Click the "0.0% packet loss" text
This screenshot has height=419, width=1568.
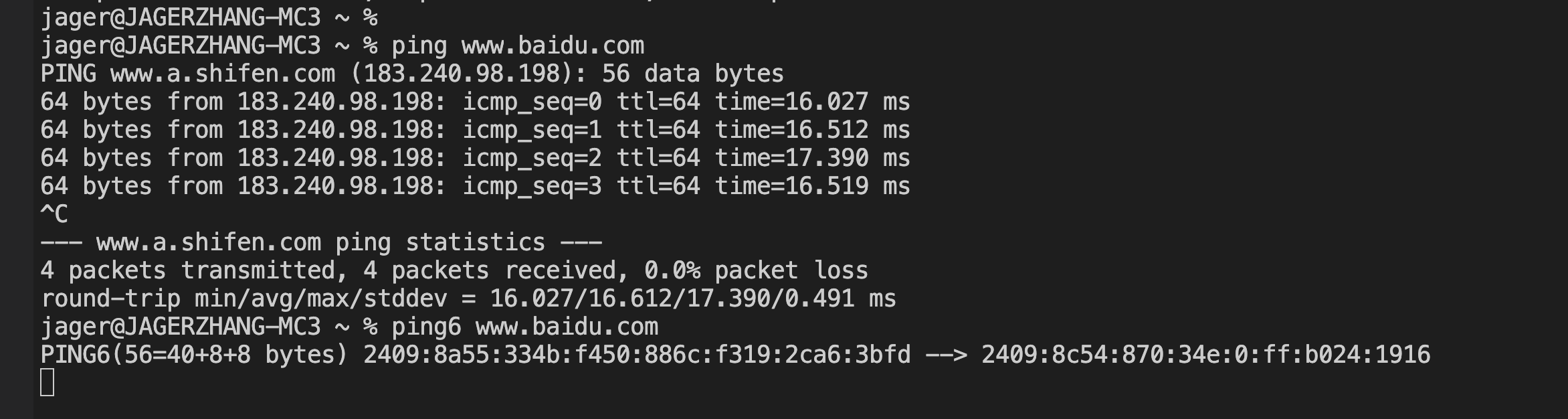pyautogui.click(x=756, y=270)
